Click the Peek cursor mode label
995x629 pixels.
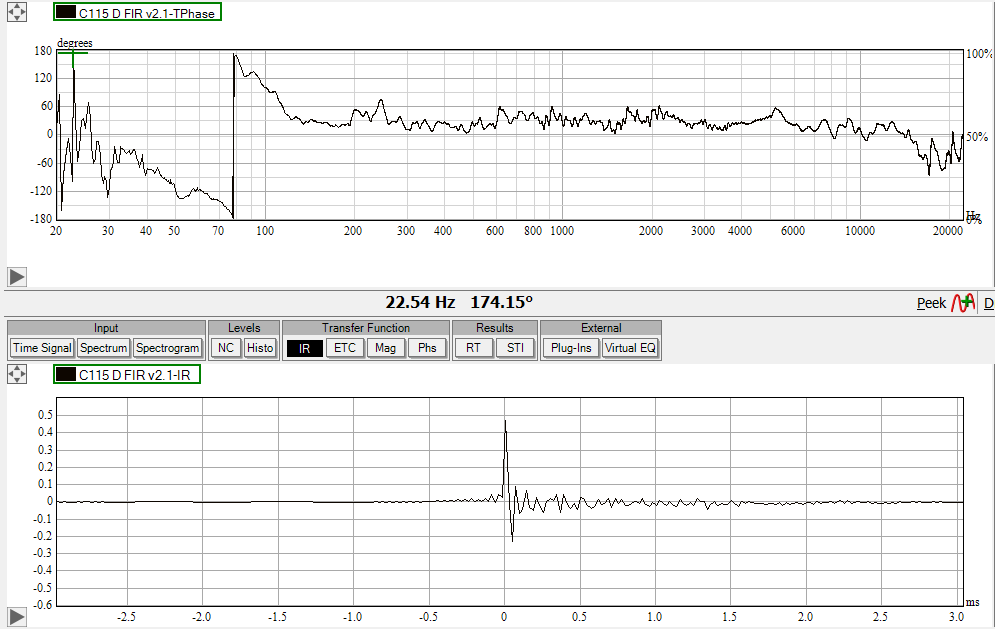tap(931, 303)
